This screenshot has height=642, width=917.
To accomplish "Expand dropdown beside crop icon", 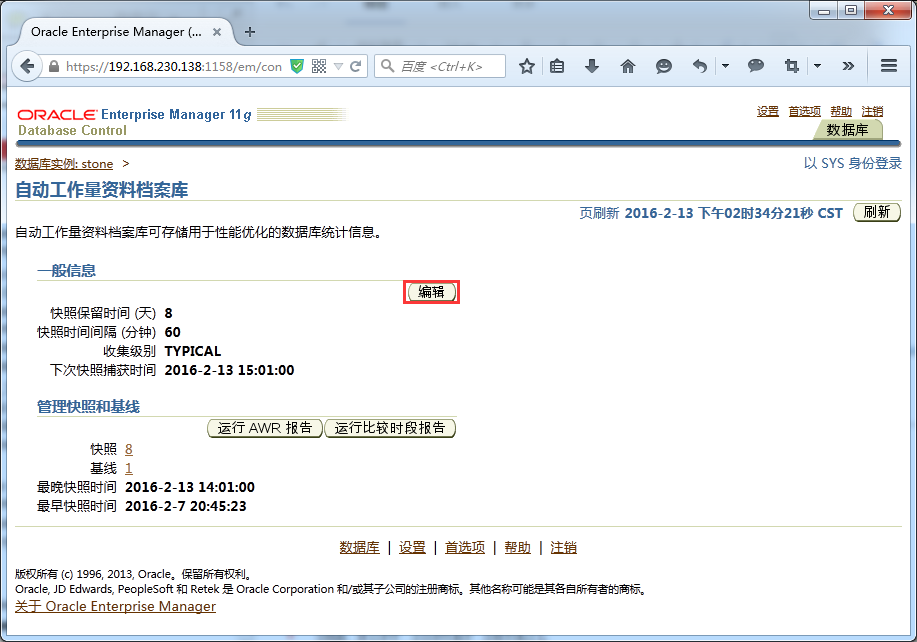I will (818, 66).
